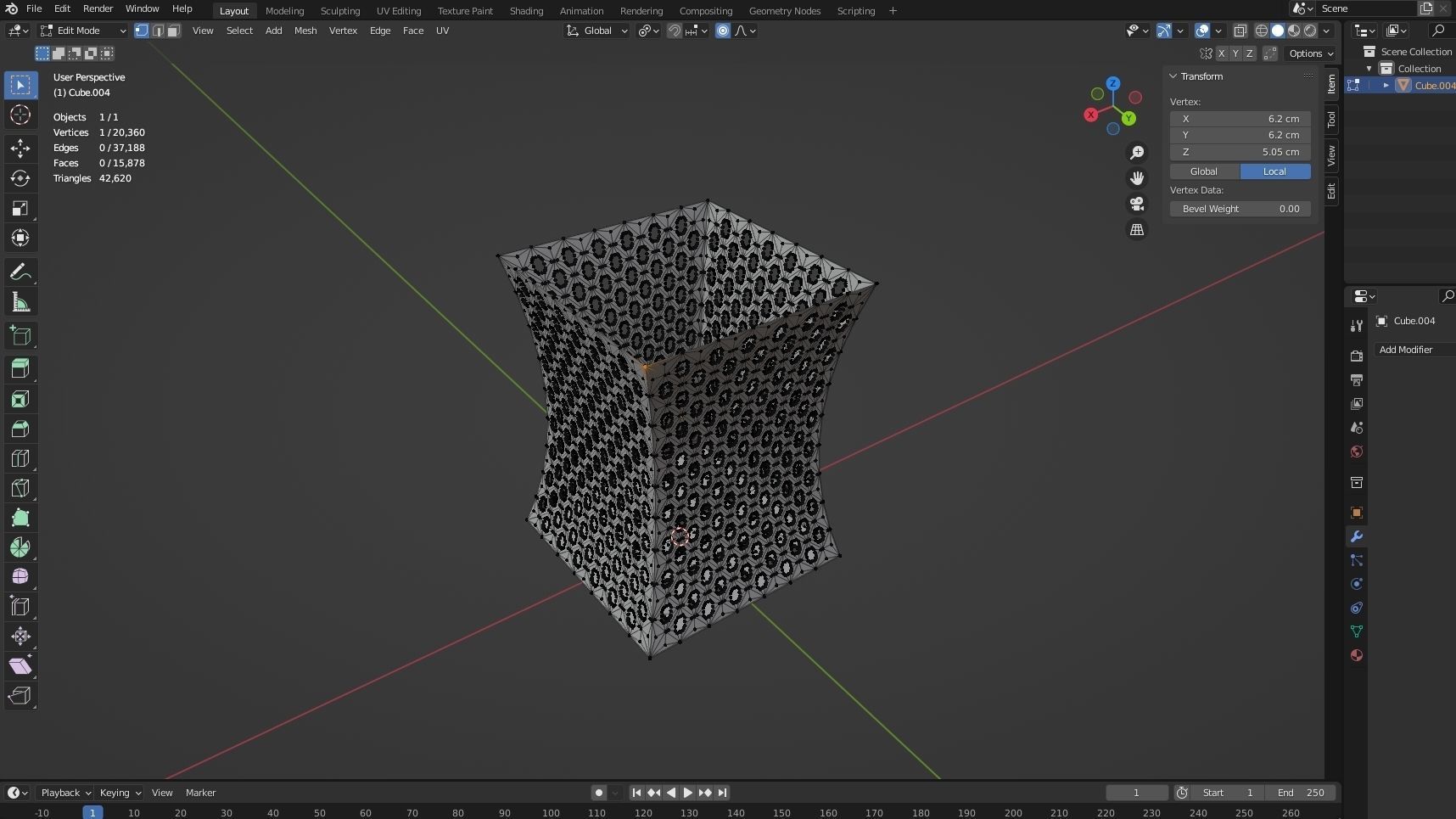The height and width of the screenshot is (819, 1456).
Task: Adjust vertex Z value field
Action: click(1240, 152)
